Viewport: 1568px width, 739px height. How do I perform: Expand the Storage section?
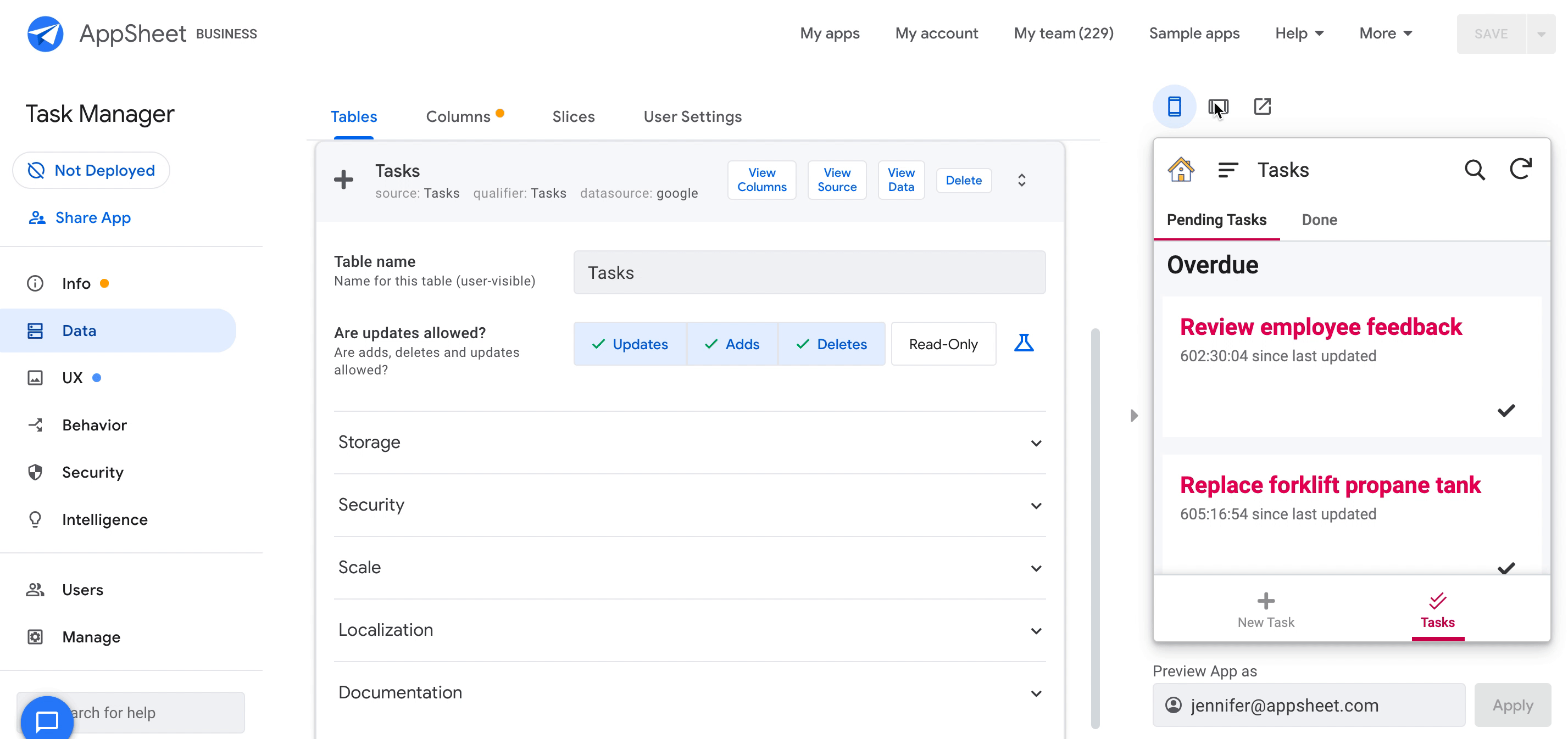[689, 442]
